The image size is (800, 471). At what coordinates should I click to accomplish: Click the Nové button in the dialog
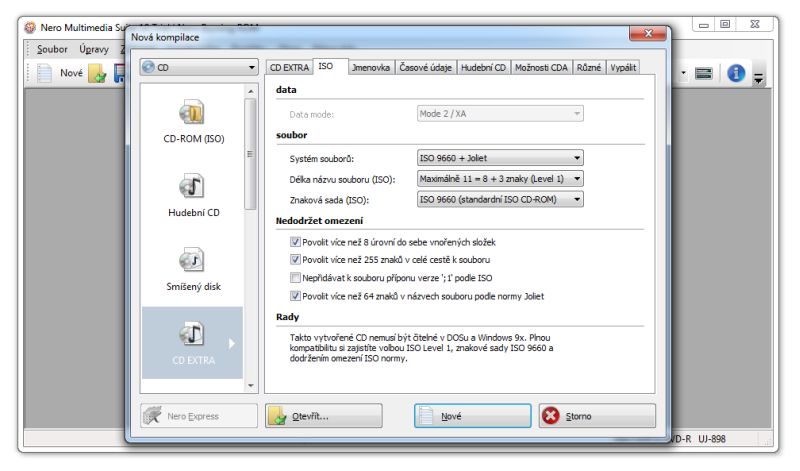point(472,416)
